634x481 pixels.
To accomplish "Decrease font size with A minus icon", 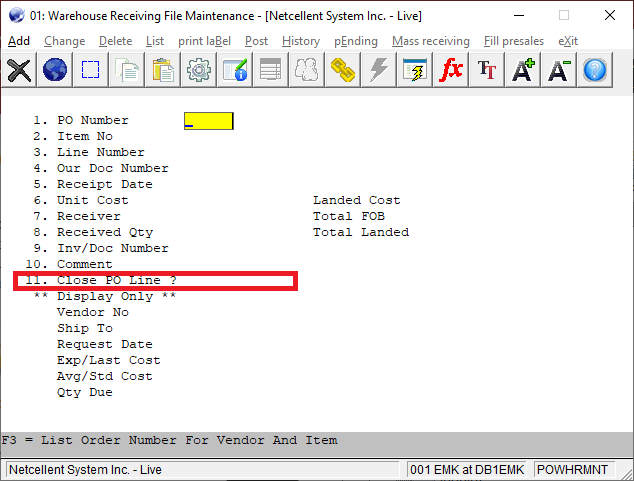I will [559, 70].
